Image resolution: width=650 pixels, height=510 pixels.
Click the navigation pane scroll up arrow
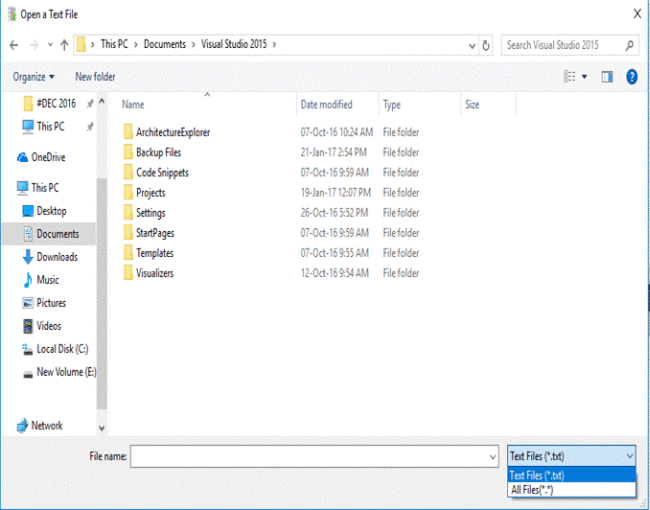(x=102, y=101)
